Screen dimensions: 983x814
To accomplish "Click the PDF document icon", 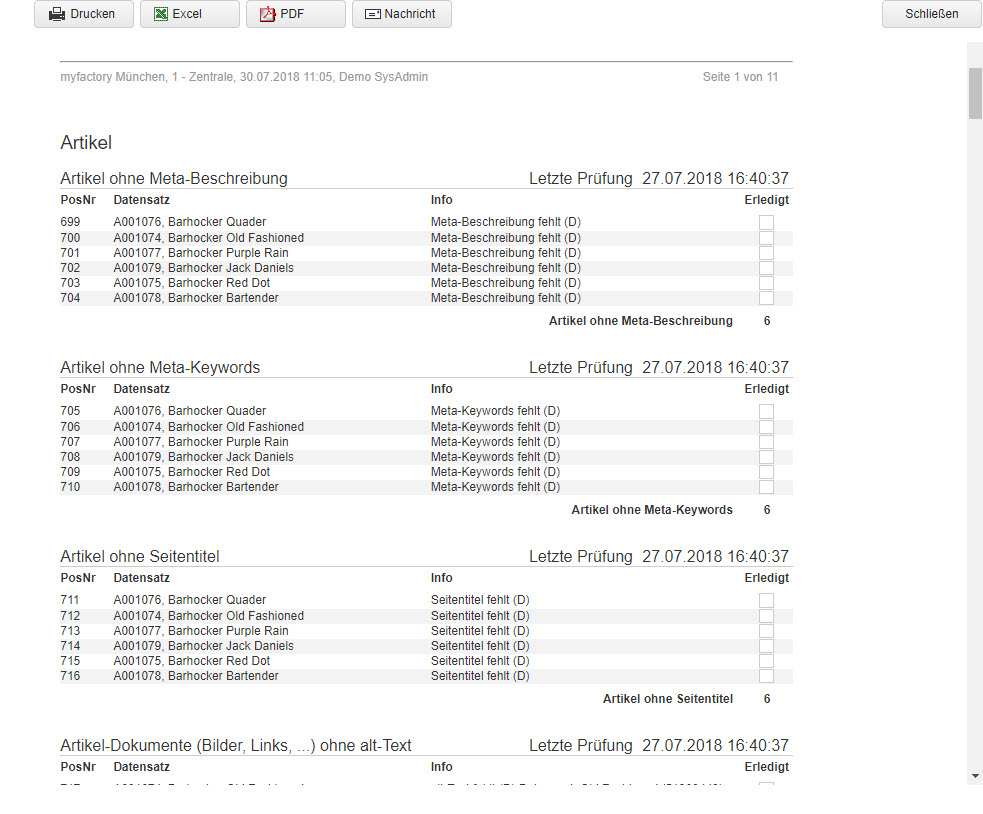I will (267, 14).
